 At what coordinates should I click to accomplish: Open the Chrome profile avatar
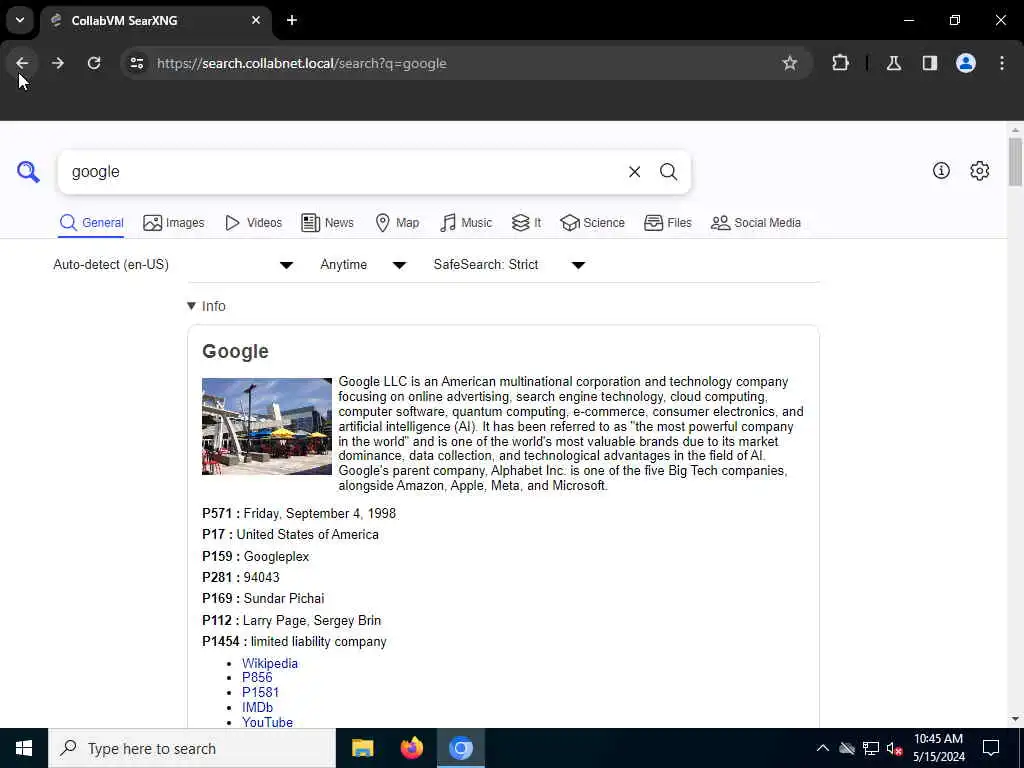[965, 63]
